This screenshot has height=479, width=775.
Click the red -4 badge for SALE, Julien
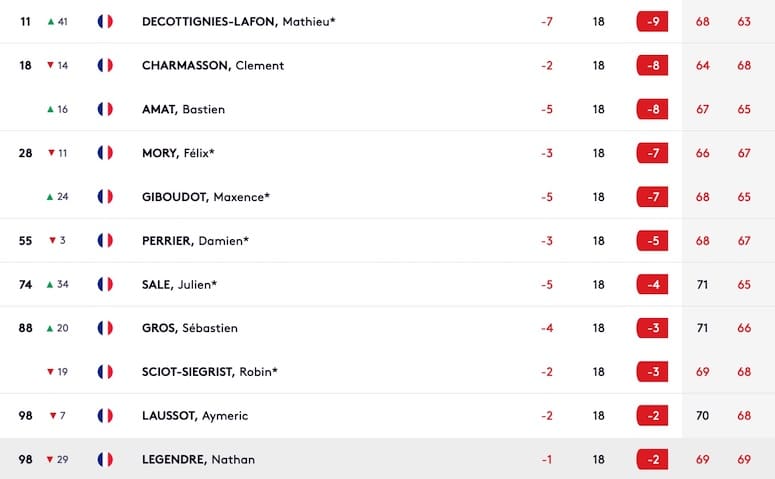(652, 284)
